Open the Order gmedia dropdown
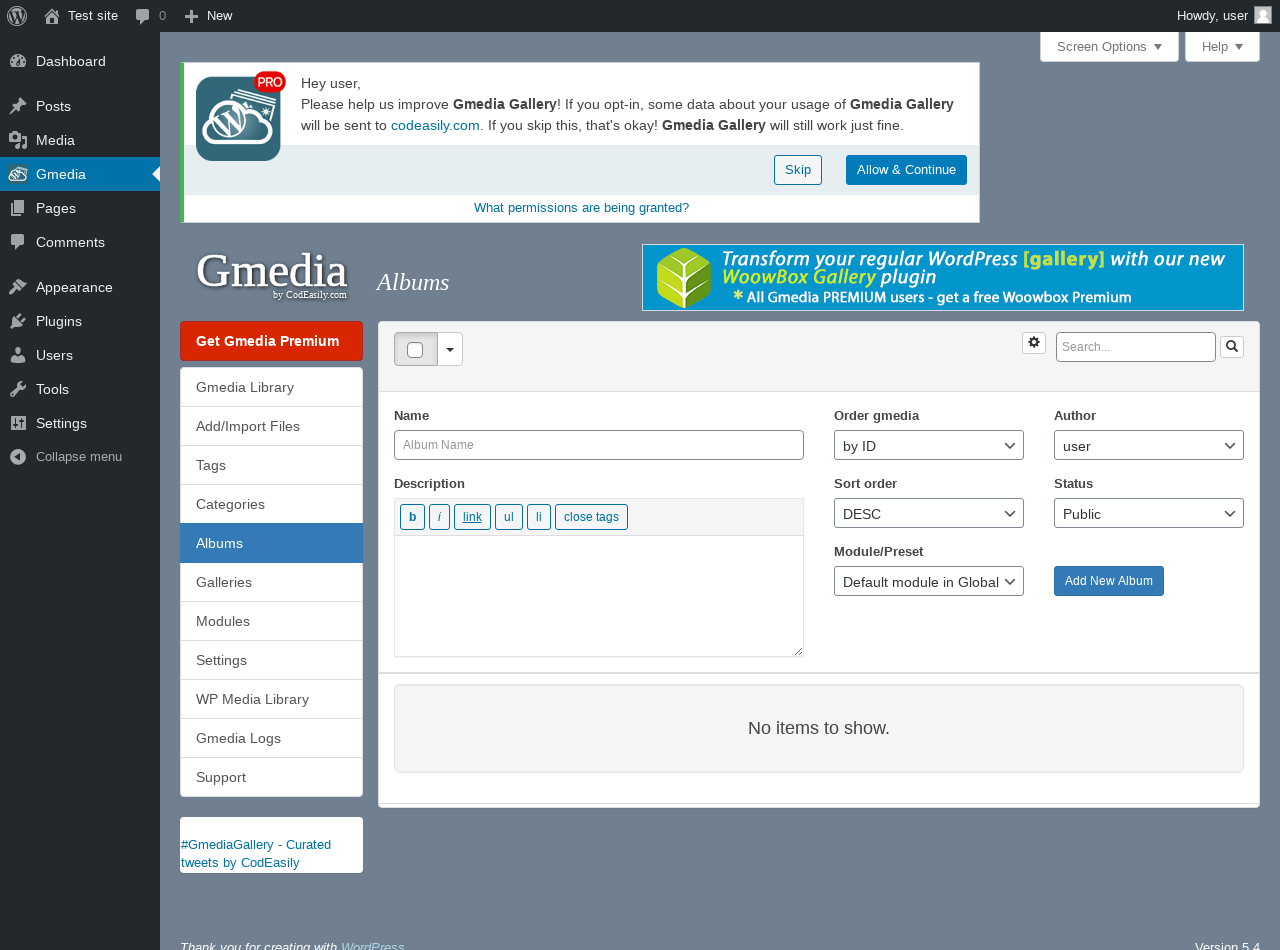This screenshot has height=950, width=1280. [x=929, y=445]
